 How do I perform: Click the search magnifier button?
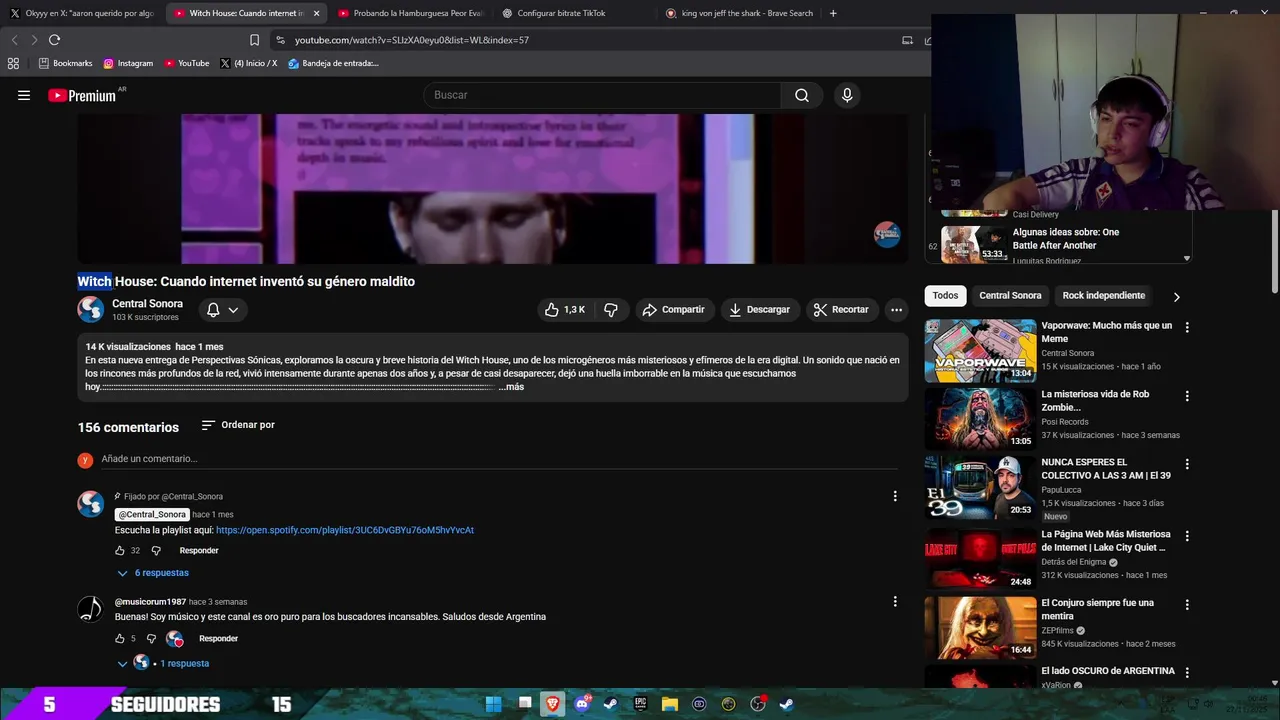(802, 95)
